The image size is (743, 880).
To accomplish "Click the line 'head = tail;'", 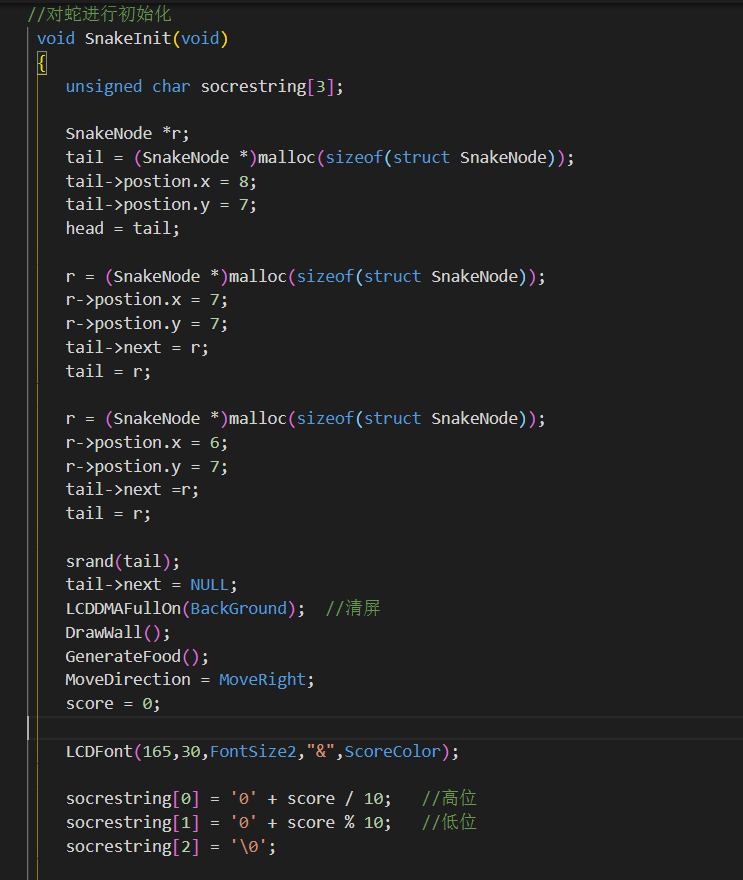I will pos(122,228).
